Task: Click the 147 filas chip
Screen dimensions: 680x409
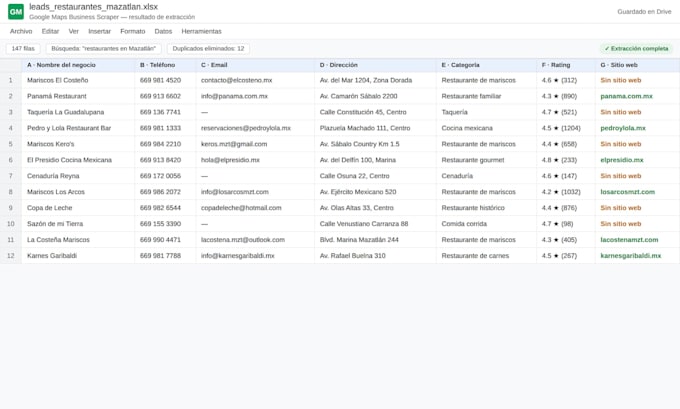Action: click(23, 49)
